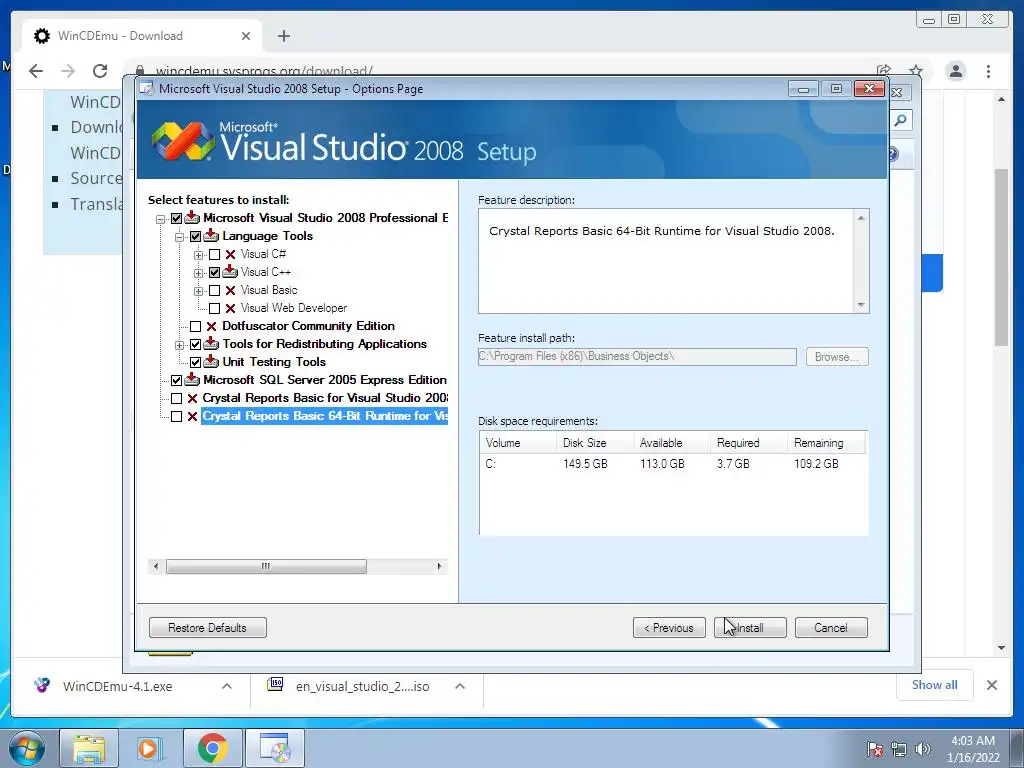
Task: Uncheck Tools for Redistributing Applications checkbox
Action: (x=195, y=344)
